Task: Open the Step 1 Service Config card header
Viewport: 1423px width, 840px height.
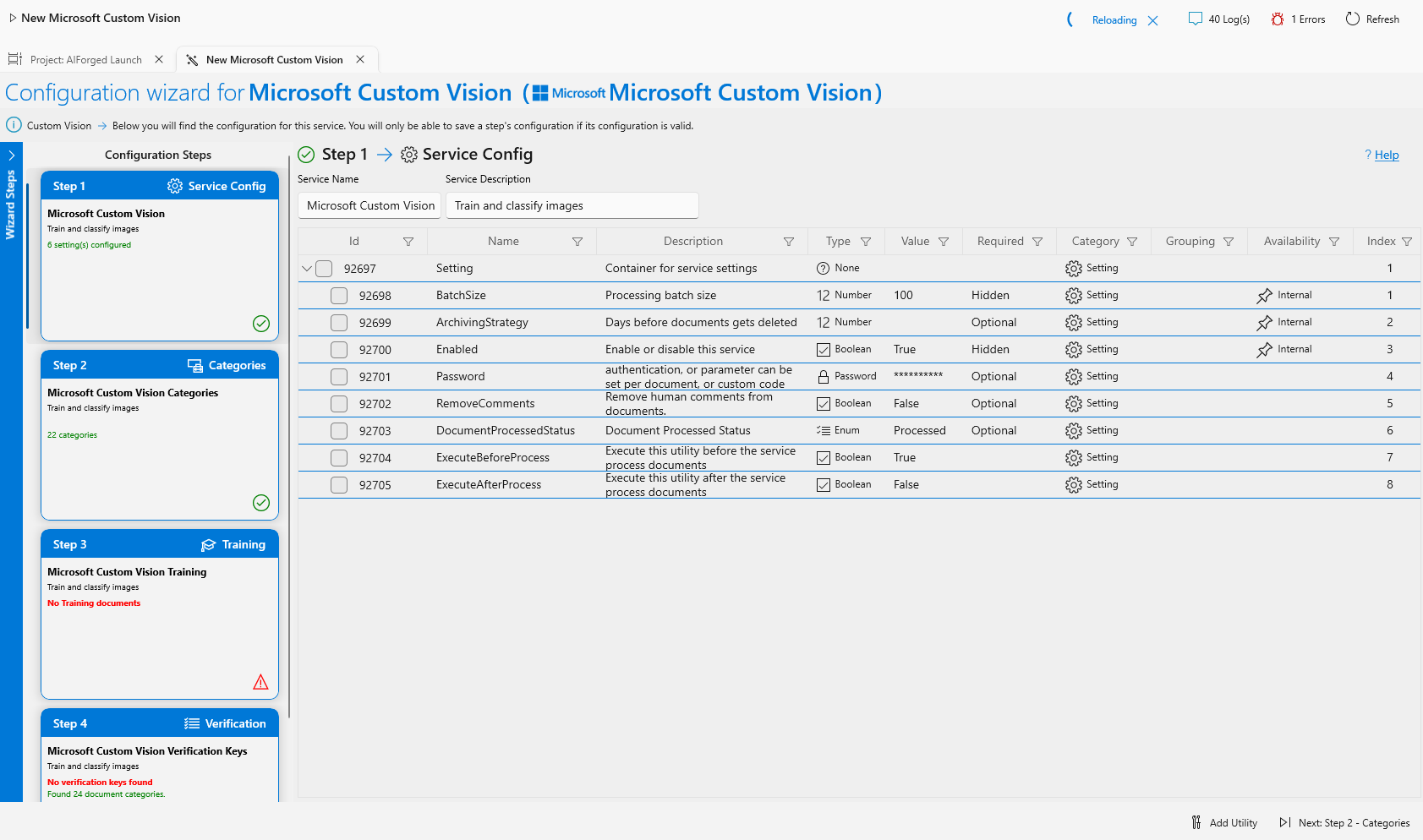Action: 160,186
